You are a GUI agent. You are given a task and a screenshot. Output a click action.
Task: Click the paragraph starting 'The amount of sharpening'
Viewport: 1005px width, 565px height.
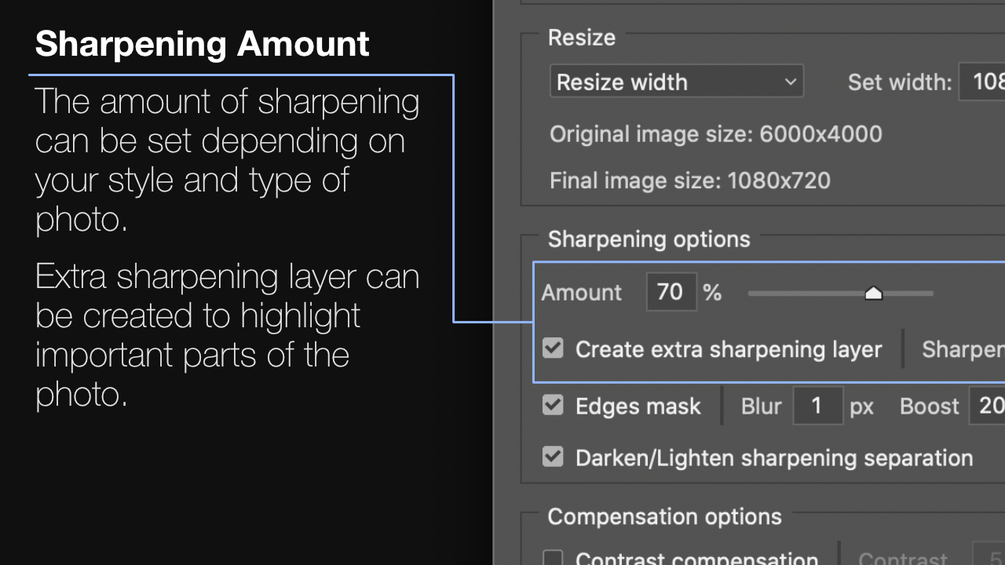click(227, 160)
